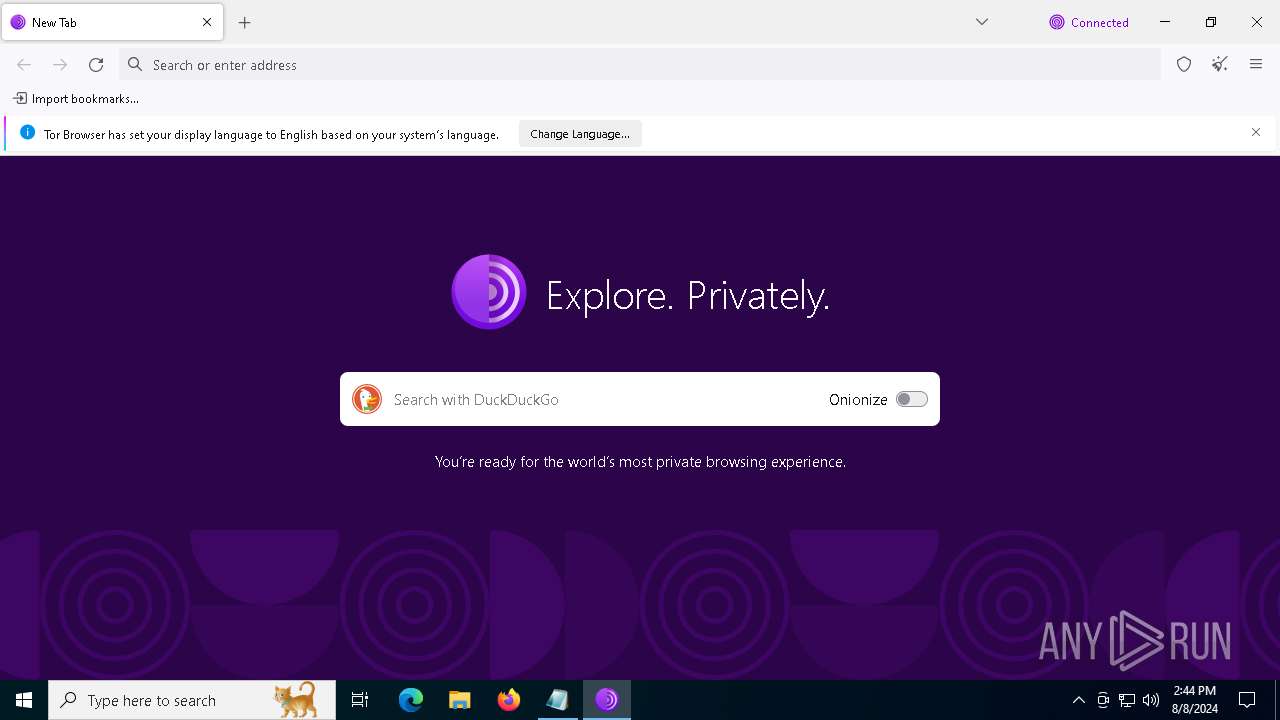
Task: Open Firefox from the taskbar
Action: [509, 700]
